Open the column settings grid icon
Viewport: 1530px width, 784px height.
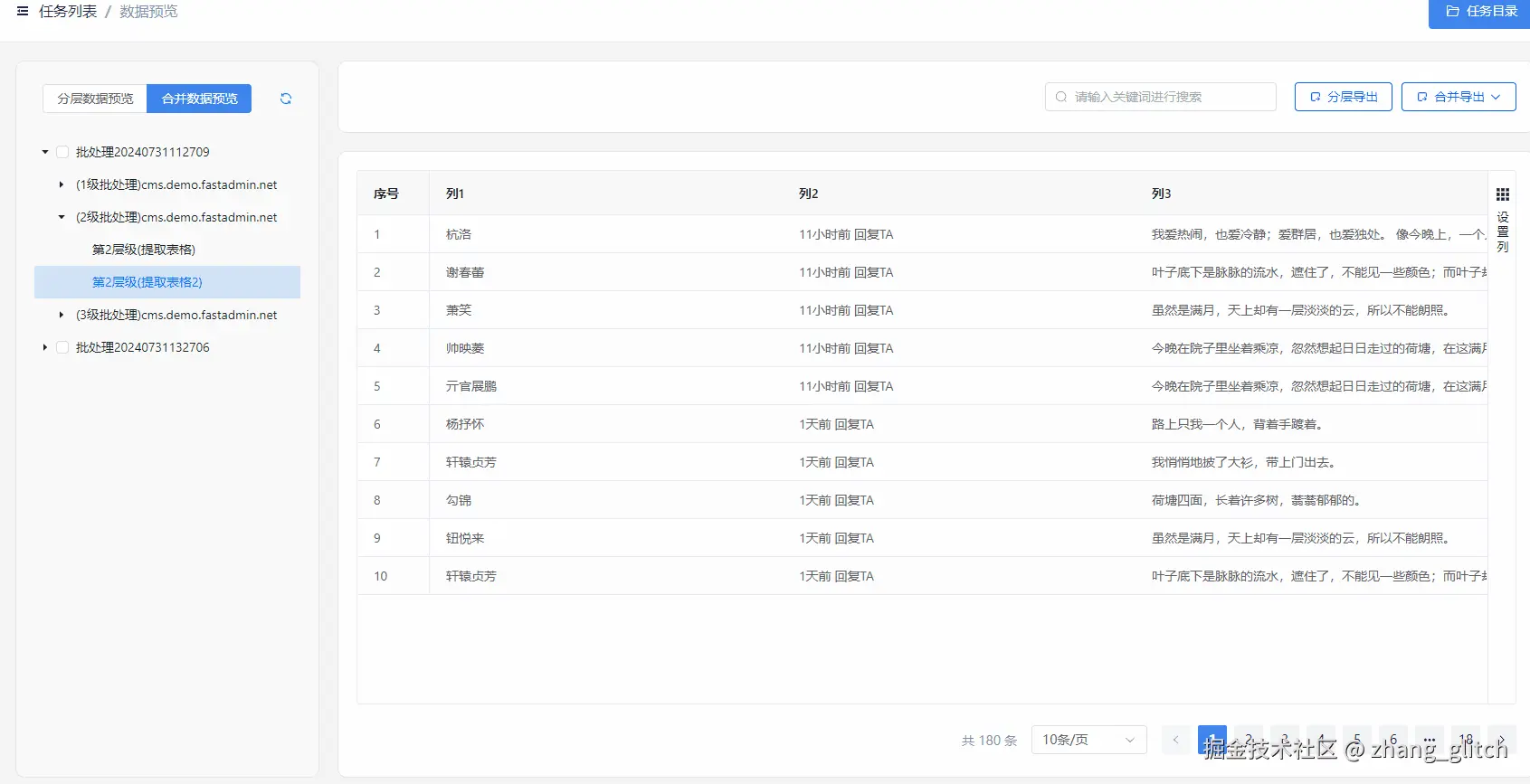(1503, 194)
